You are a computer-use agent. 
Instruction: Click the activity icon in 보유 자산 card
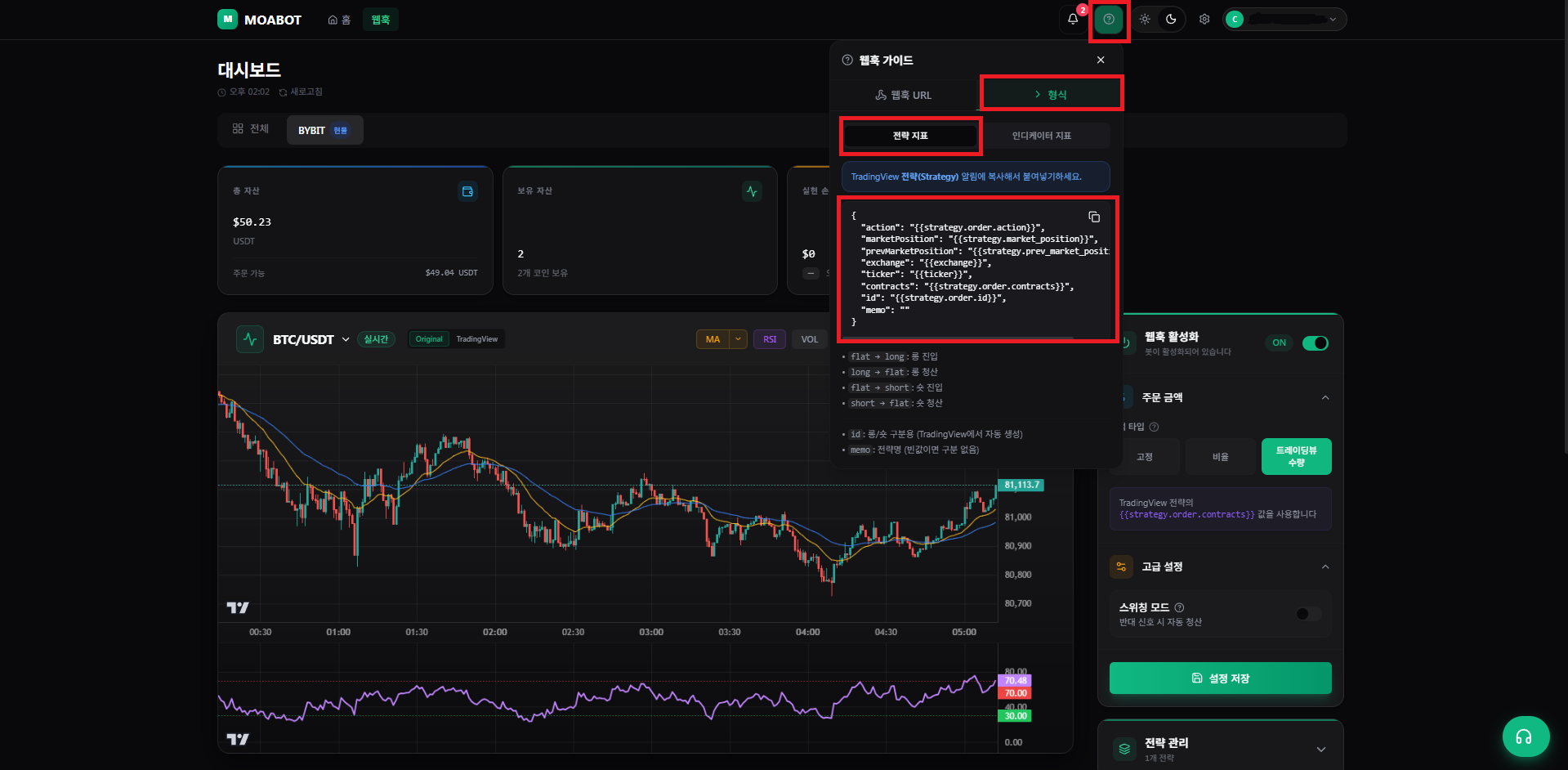(x=752, y=191)
